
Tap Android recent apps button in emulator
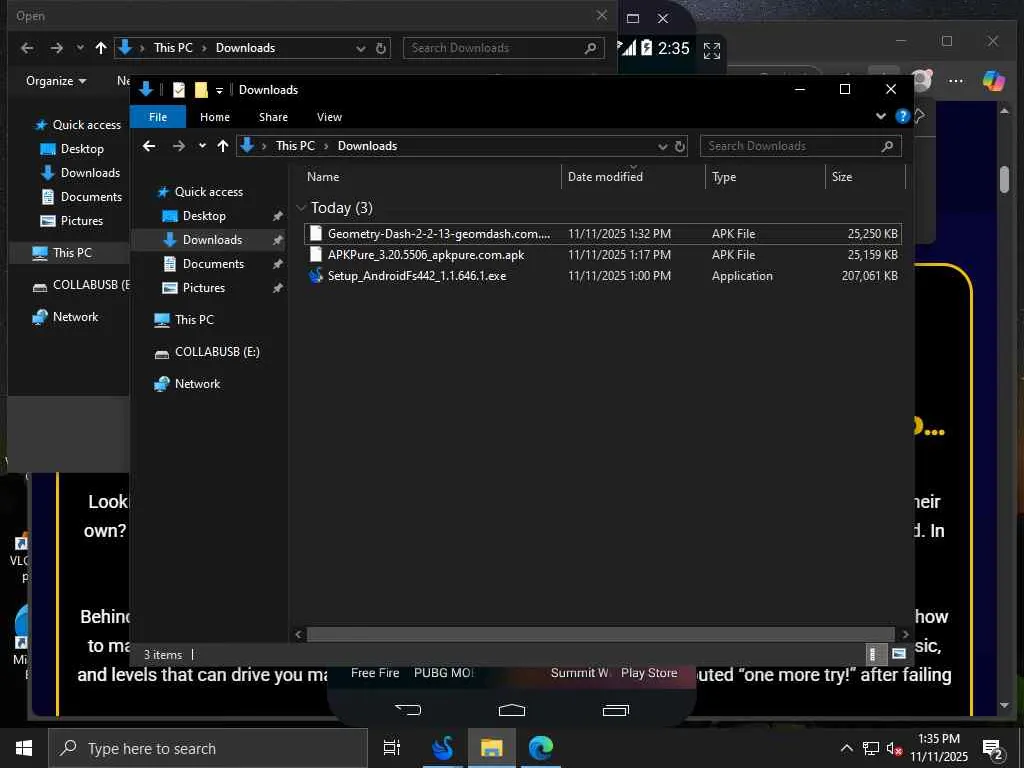click(x=615, y=709)
